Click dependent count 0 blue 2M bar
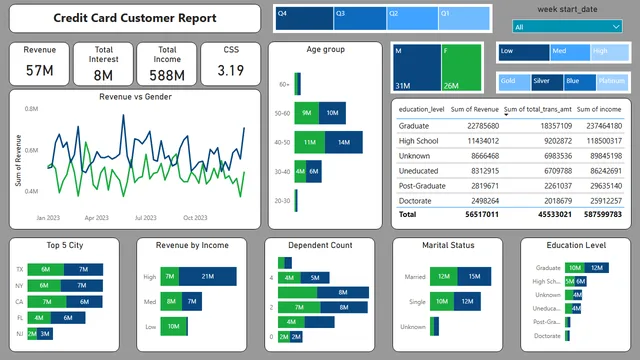This screenshot has height=360, width=640. pos(296,337)
